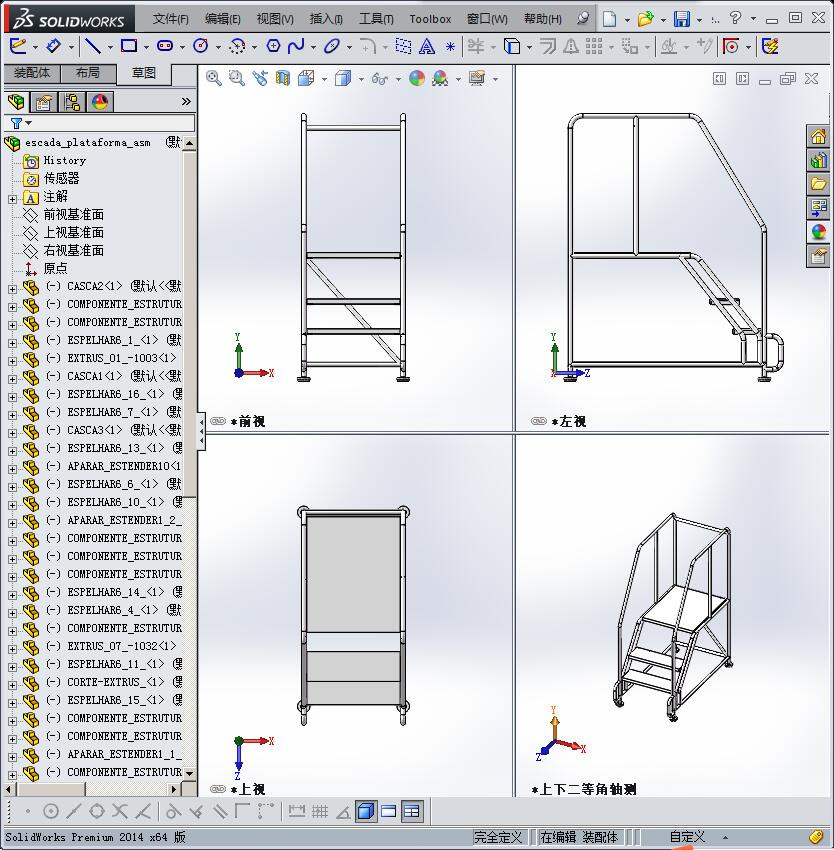Expand the CASCA2<1> component node
This screenshot has height=850, width=834.
pyautogui.click(x=12, y=289)
